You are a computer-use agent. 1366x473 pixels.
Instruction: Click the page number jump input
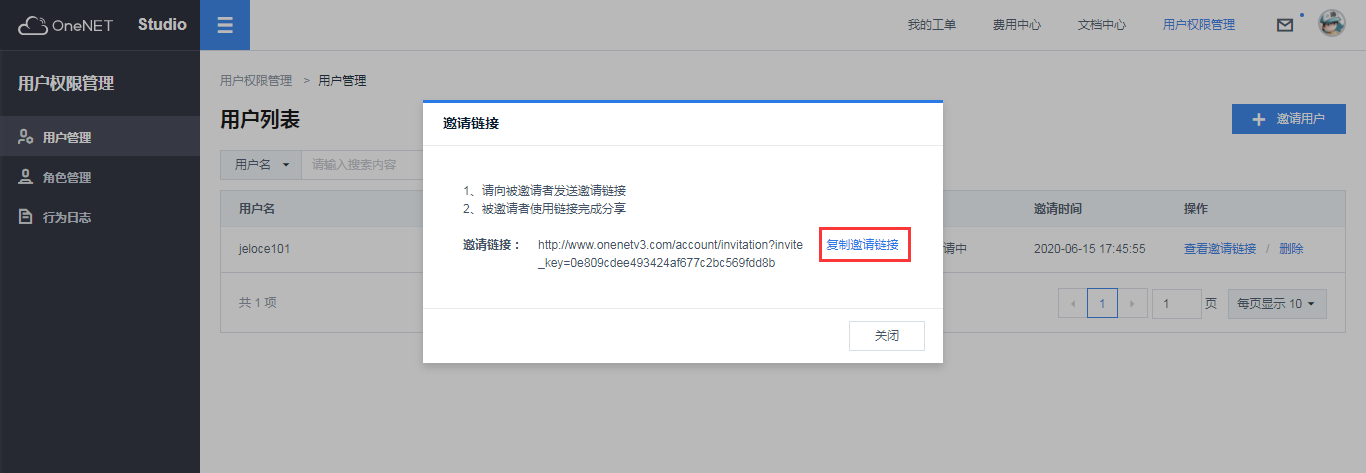[1176, 303]
